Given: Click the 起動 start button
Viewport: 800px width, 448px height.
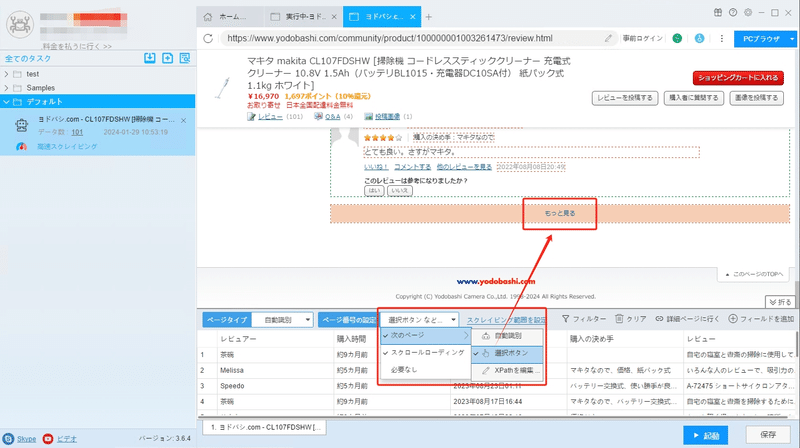Looking at the screenshot, I should point(706,435).
